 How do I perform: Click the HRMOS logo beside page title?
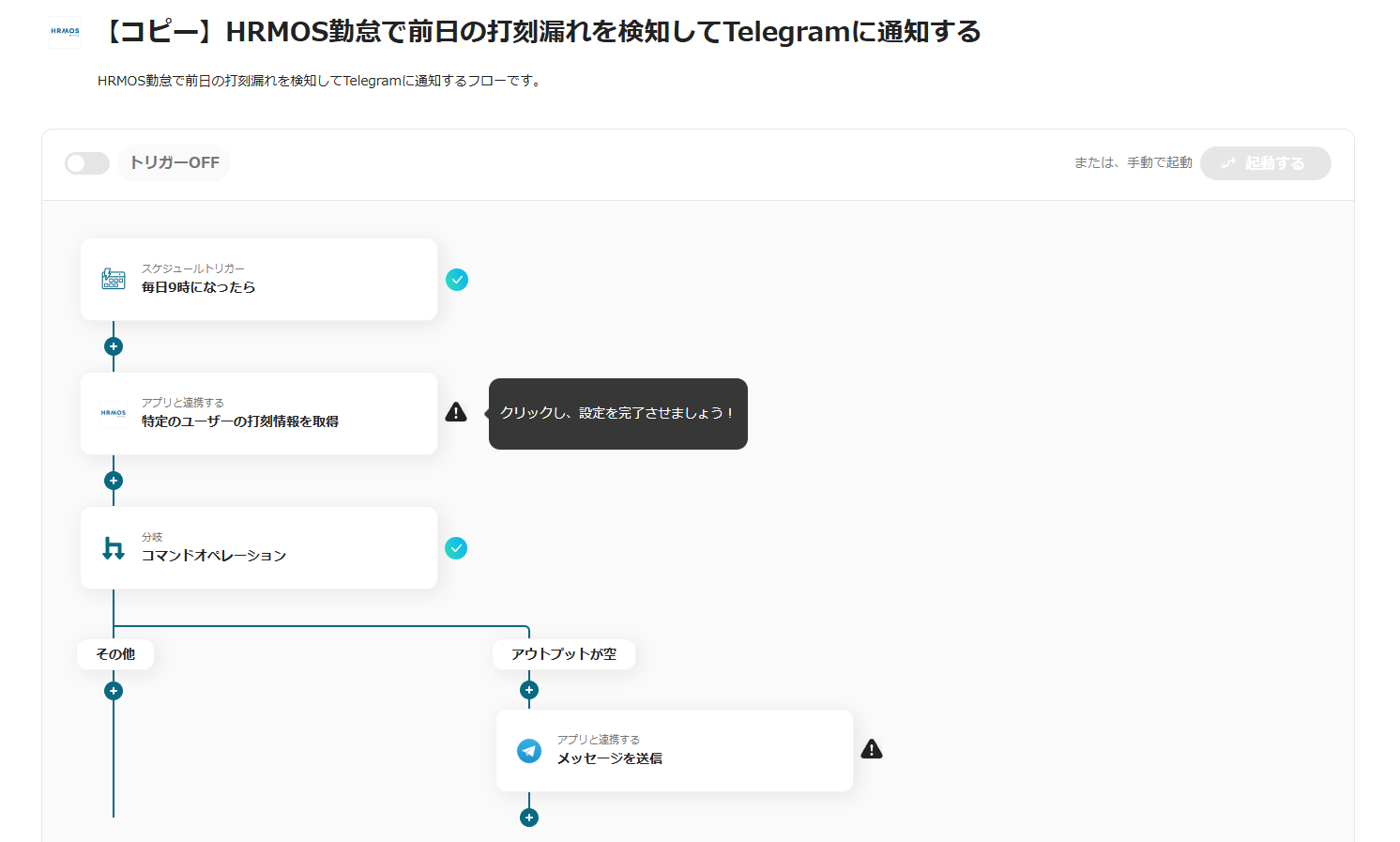(x=66, y=32)
